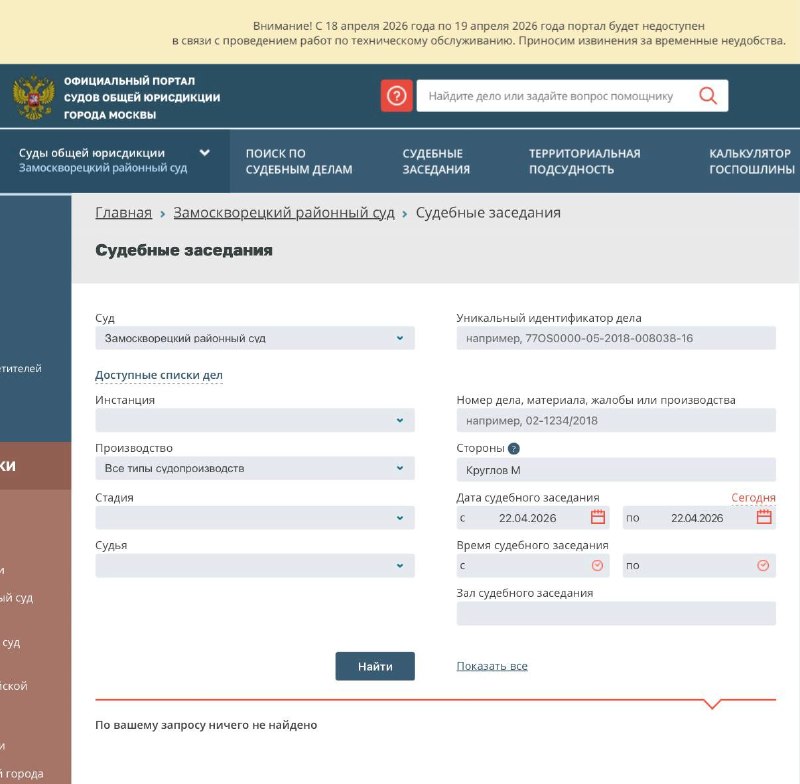This screenshot has height=784, width=800.
Task: Click the Сегодня link above date fields
Action: [x=753, y=497]
